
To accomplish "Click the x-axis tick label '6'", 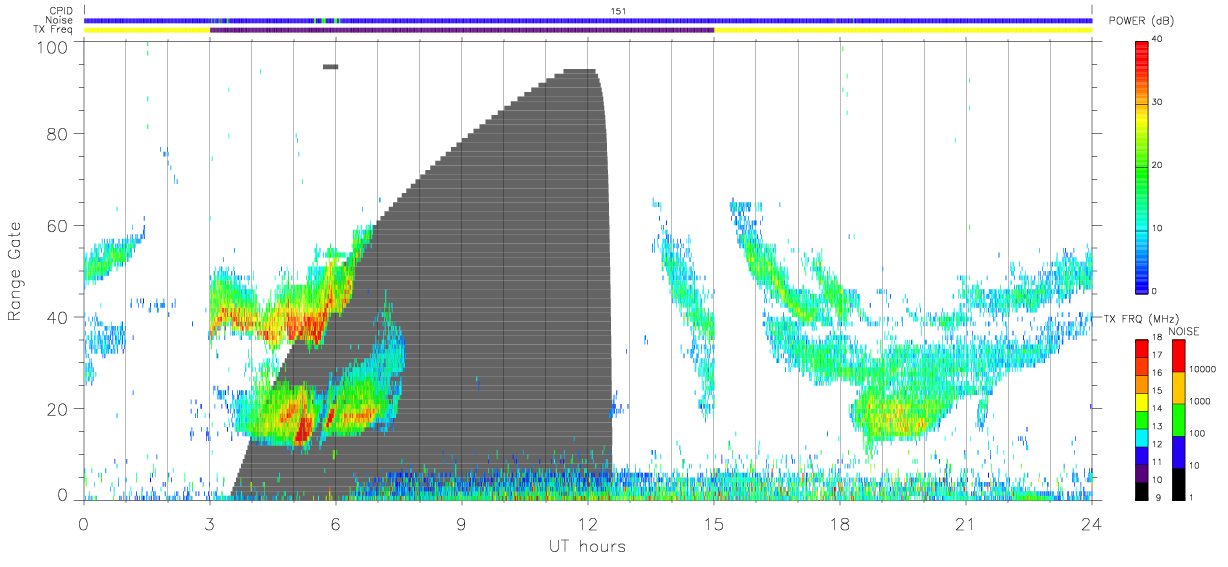I will [x=335, y=523].
